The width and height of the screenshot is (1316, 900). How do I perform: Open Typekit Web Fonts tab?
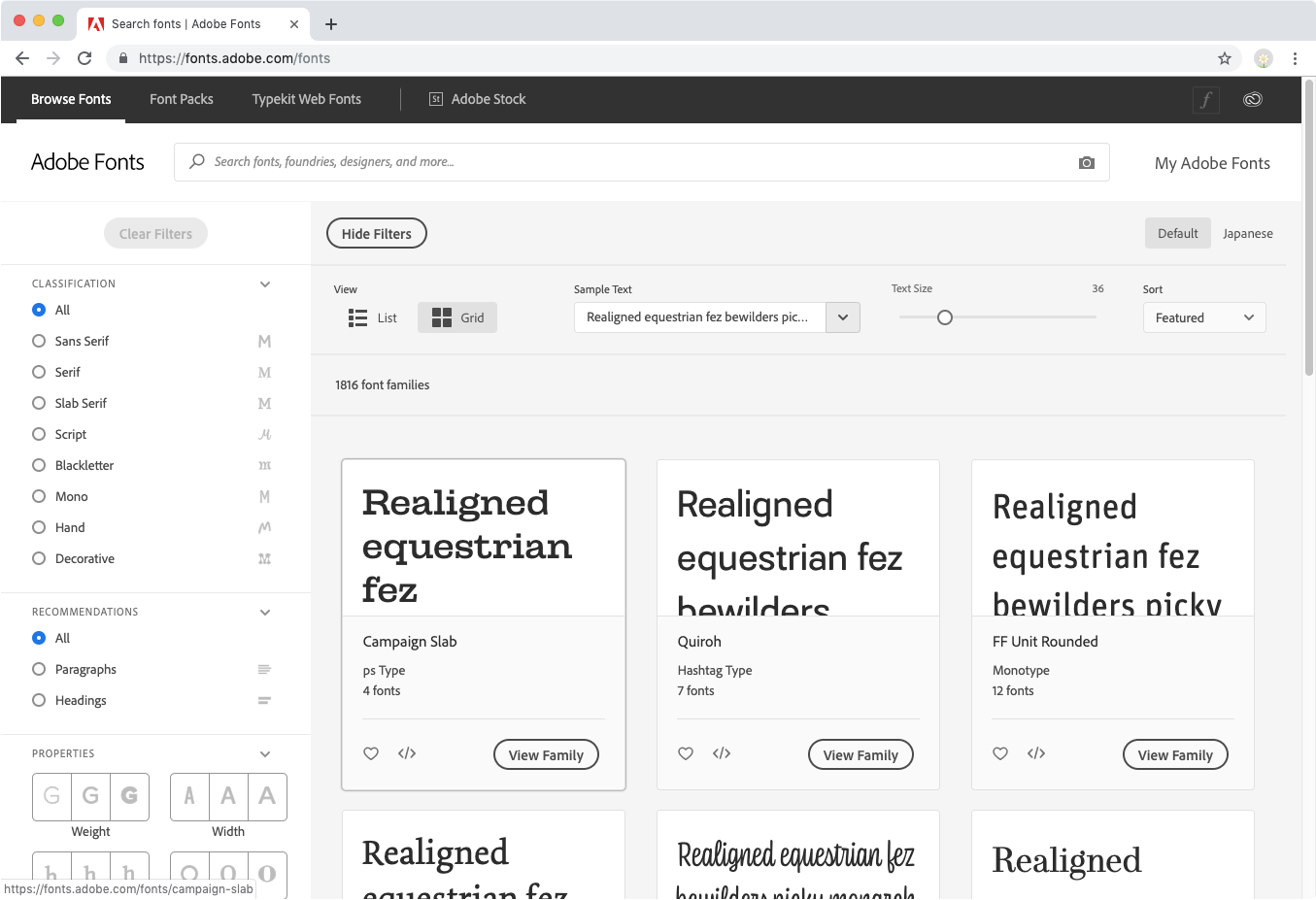307,99
